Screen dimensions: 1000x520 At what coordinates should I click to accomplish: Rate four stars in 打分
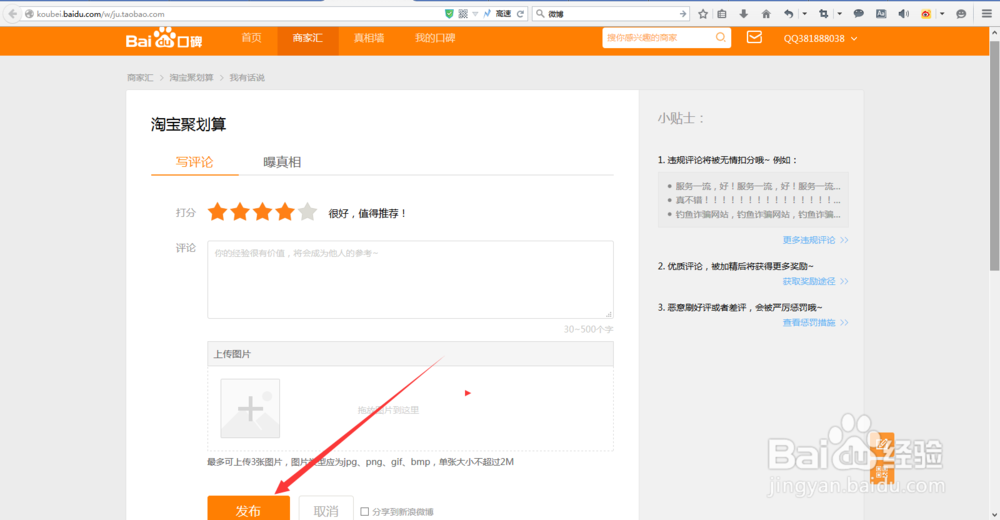[x=285, y=212]
